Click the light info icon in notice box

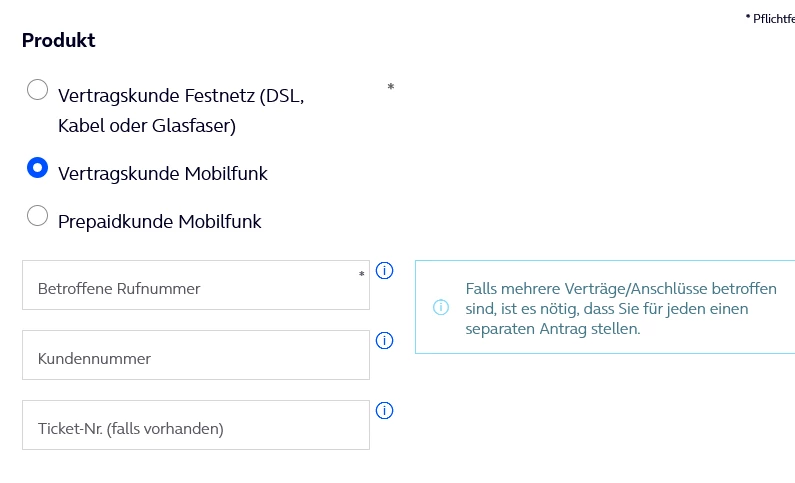pyautogui.click(x=441, y=307)
